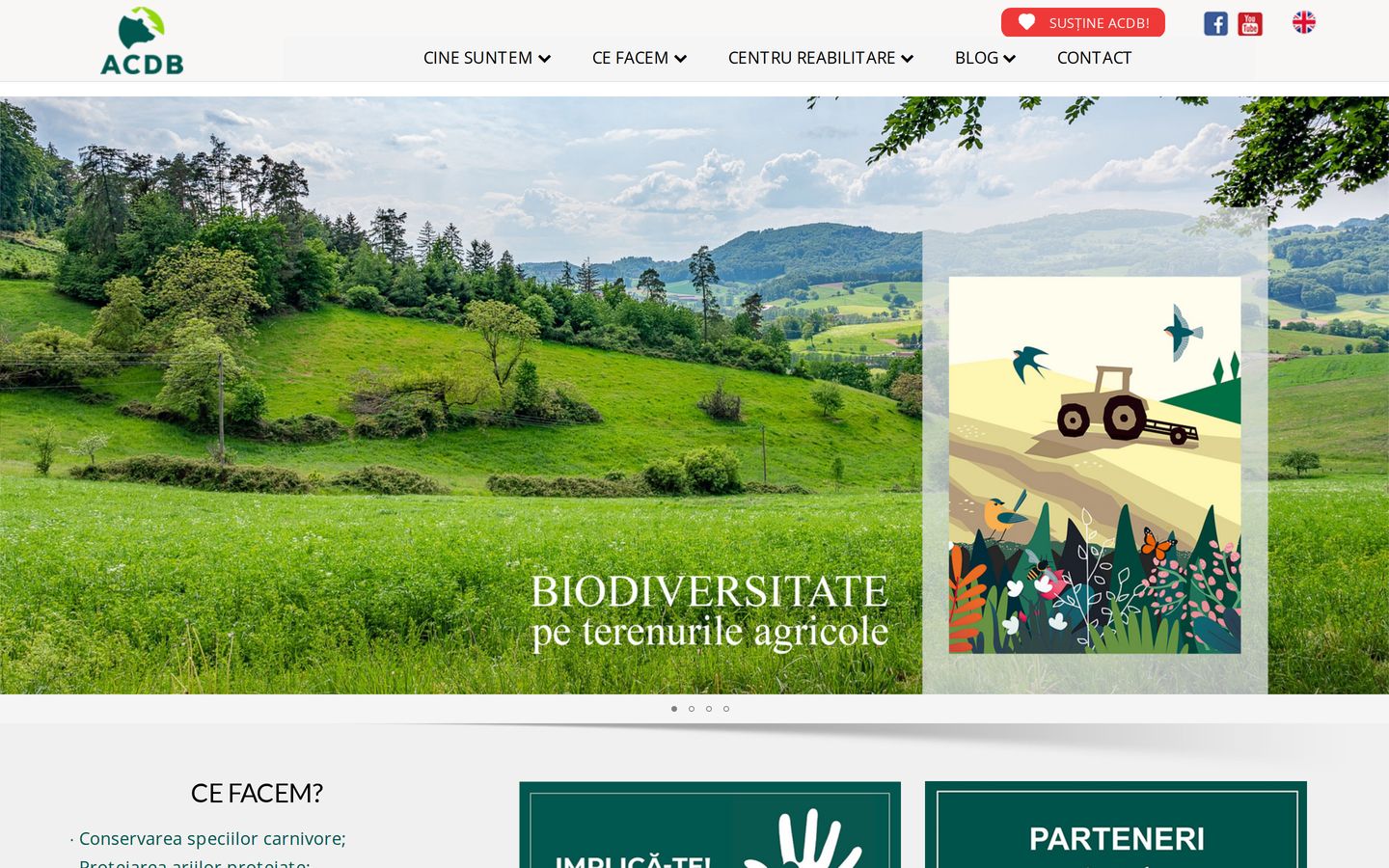Click the Susține ACDB! button text
1389x868 pixels.
pyautogui.click(x=1100, y=23)
